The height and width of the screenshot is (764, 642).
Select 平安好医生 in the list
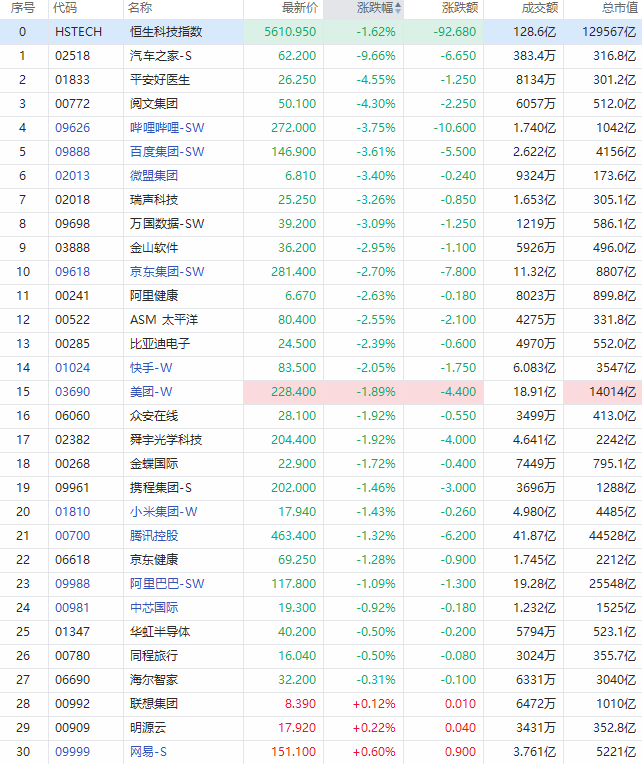click(x=160, y=80)
